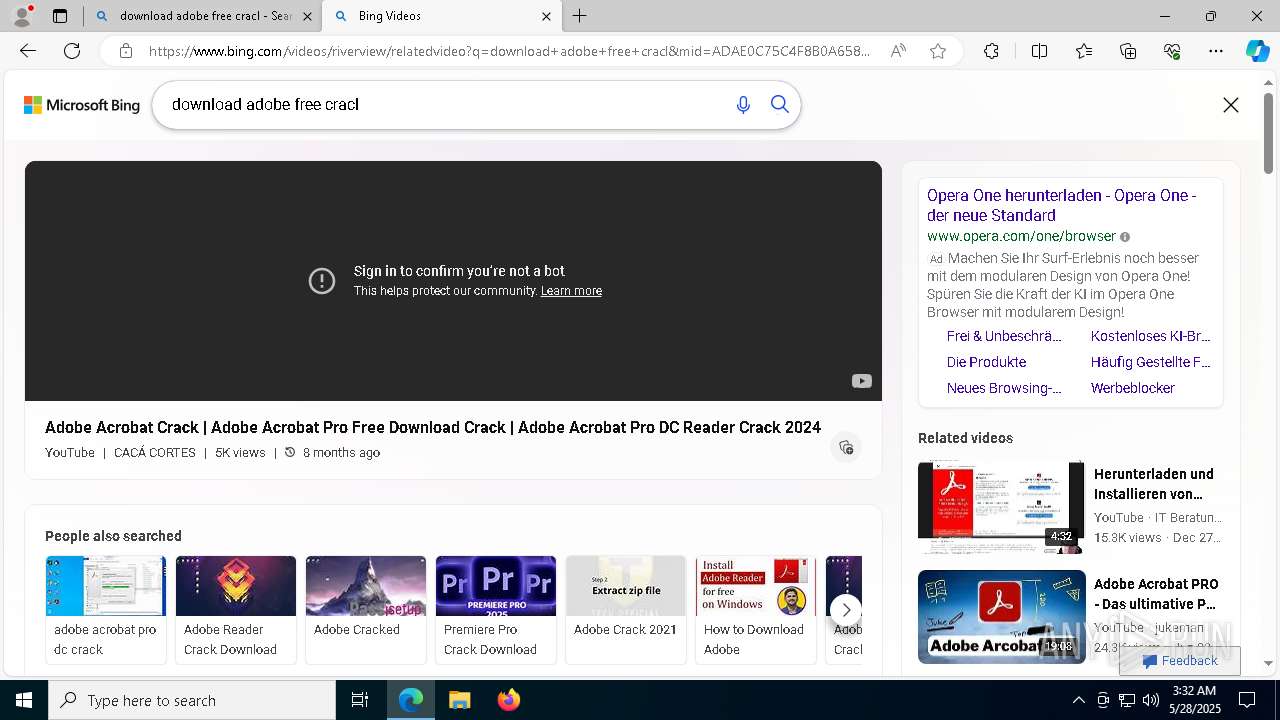Reload the page with the refresh icon
This screenshot has height=720, width=1280.
[x=72, y=51]
